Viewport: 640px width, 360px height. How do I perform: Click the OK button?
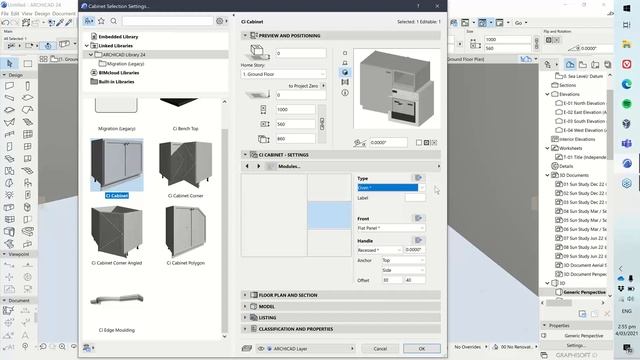click(422, 349)
